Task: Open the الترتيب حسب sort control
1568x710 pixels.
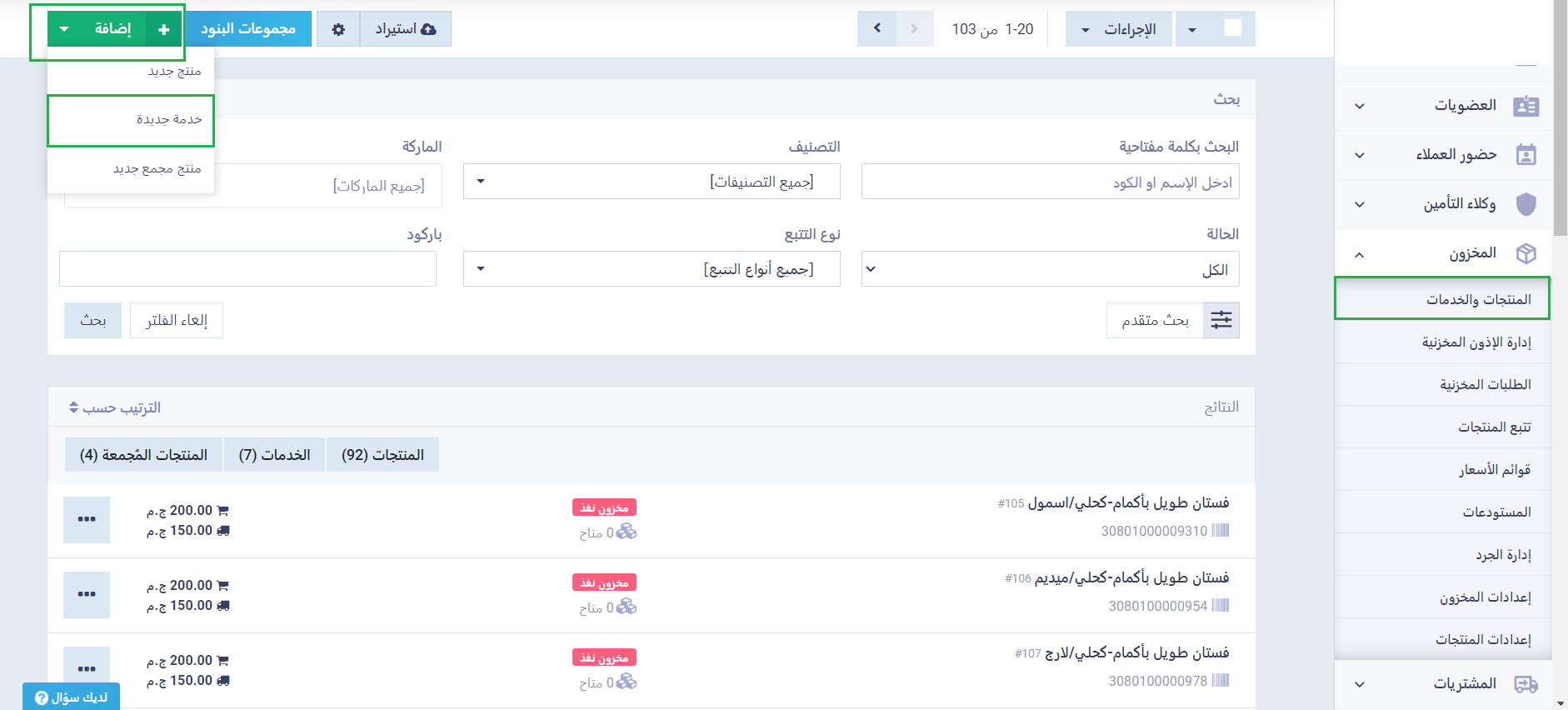Action: point(115,407)
